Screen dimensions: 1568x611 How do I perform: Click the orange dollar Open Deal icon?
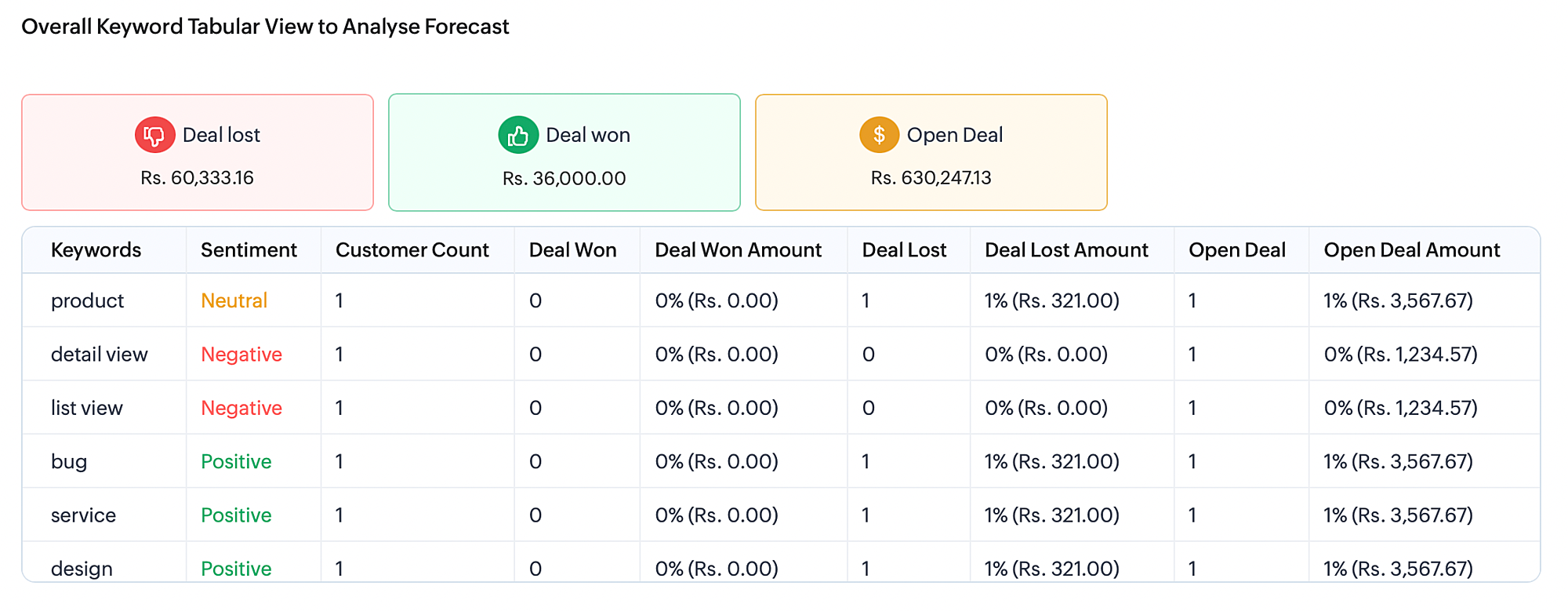coord(879,135)
